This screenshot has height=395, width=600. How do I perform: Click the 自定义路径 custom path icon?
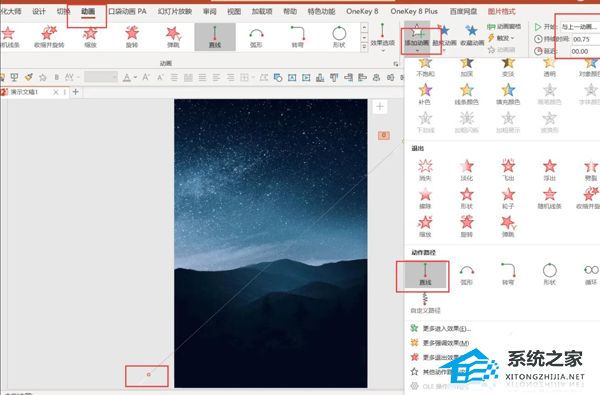(425, 303)
